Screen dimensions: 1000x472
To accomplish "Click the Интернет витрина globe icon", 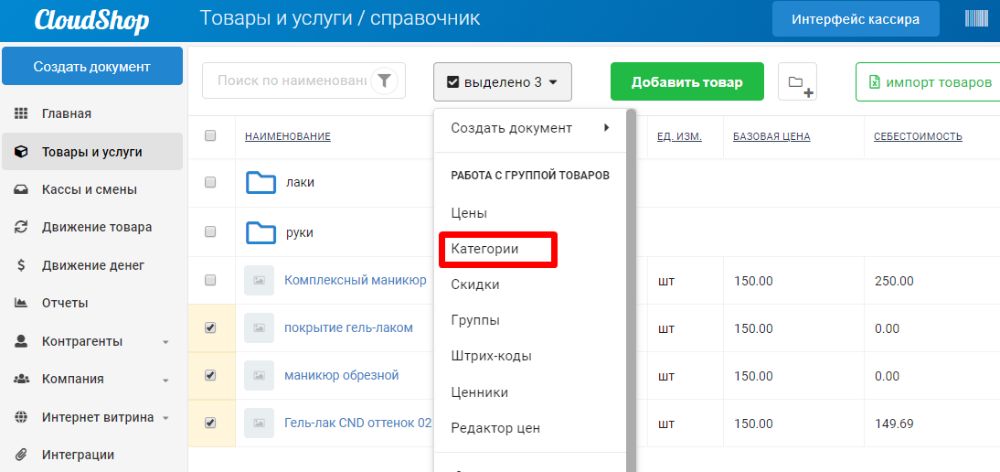I will (21, 417).
